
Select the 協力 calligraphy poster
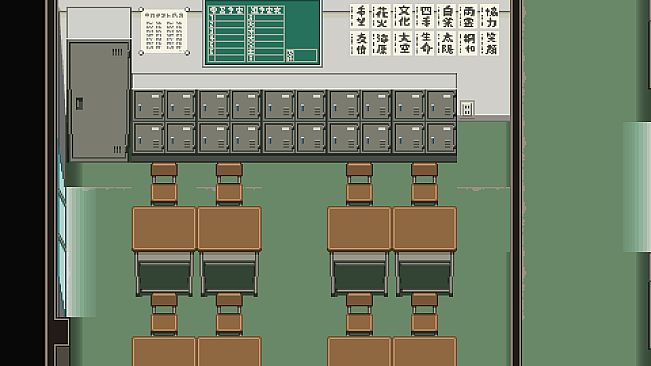pyautogui.click(x=490, y=17)
